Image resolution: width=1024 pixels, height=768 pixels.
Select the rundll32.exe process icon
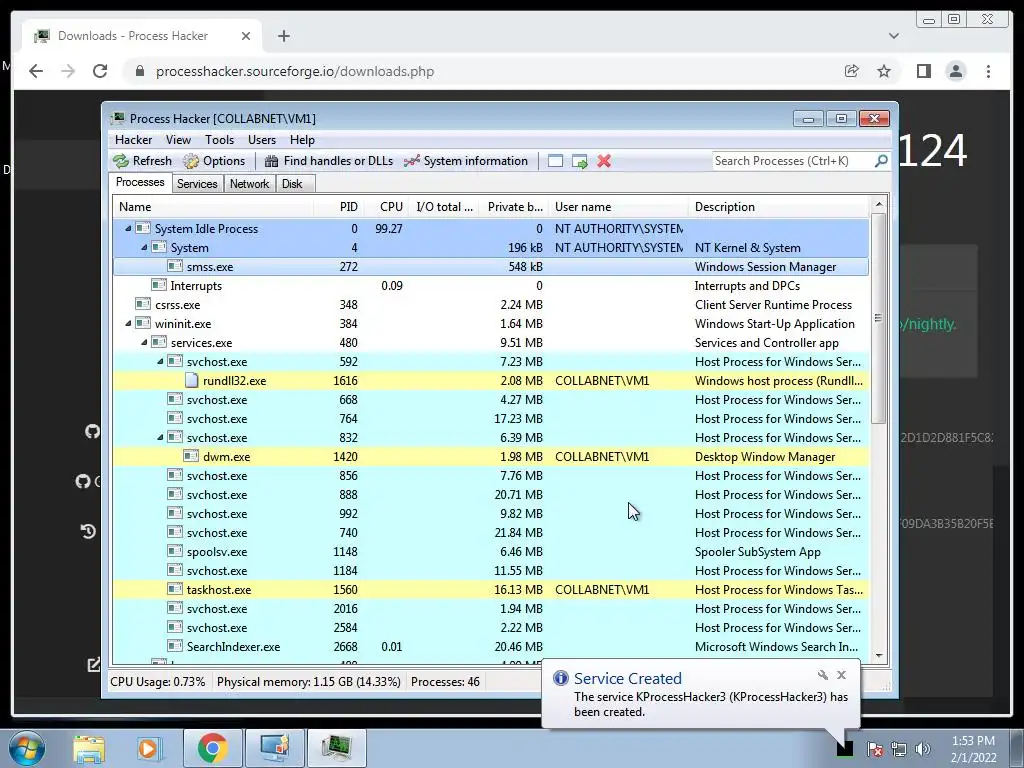pyautogui.click(x=191, y=380)
